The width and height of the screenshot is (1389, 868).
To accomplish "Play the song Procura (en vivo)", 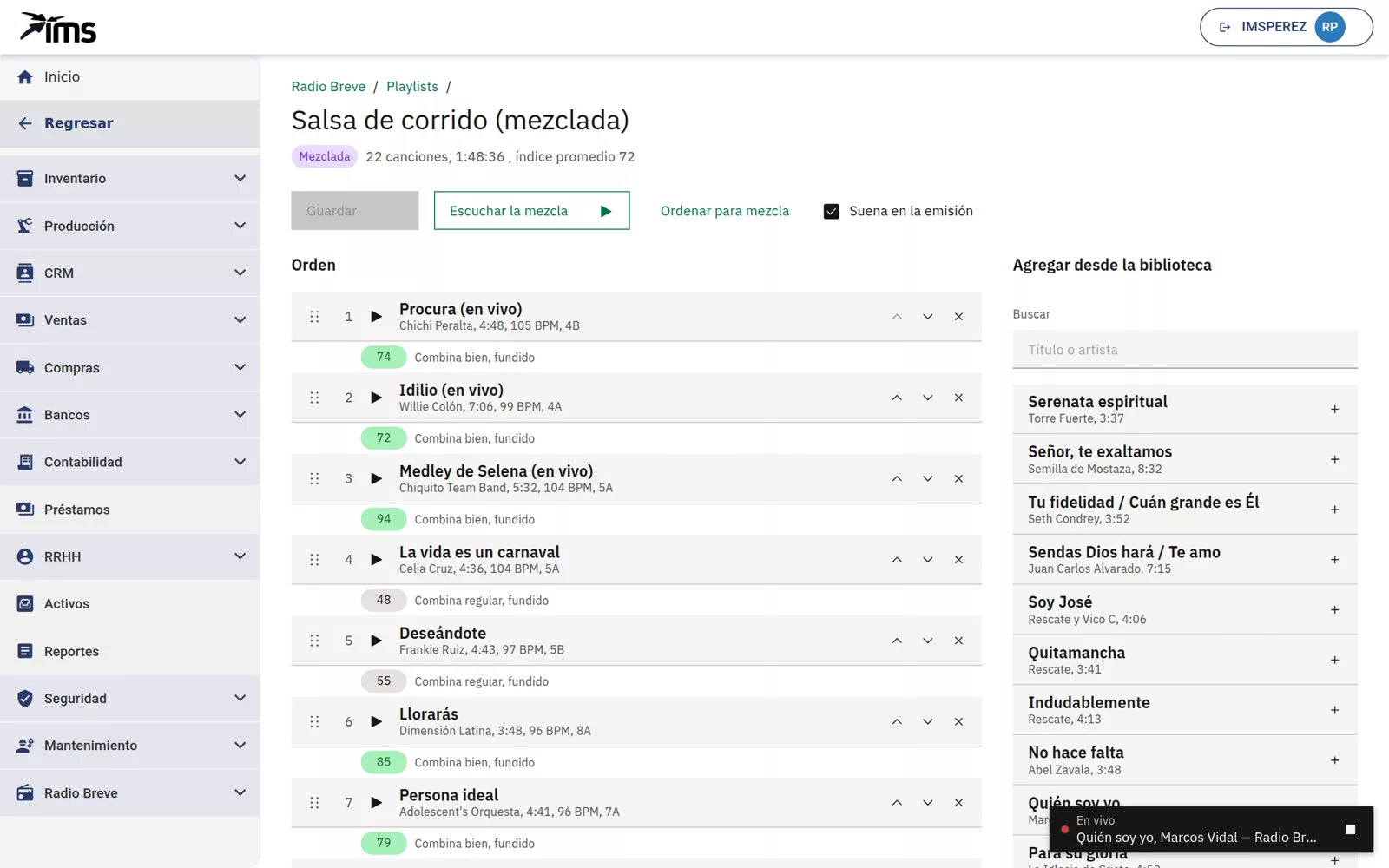I will 376,317.
